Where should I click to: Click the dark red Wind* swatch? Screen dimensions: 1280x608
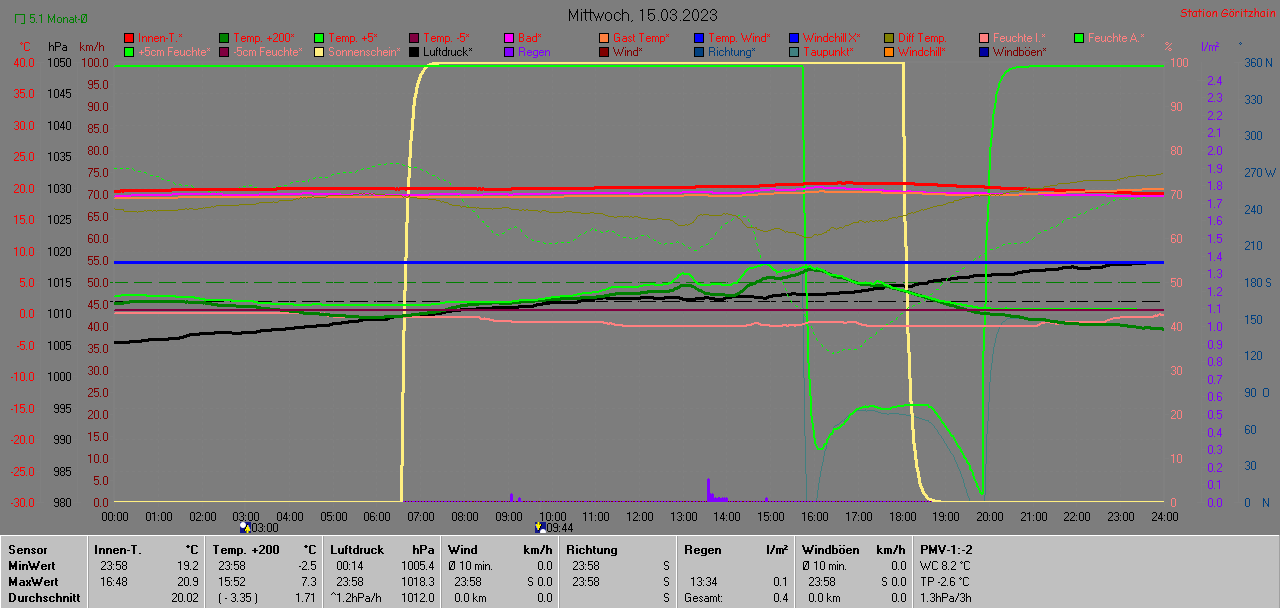click(604, 52)
